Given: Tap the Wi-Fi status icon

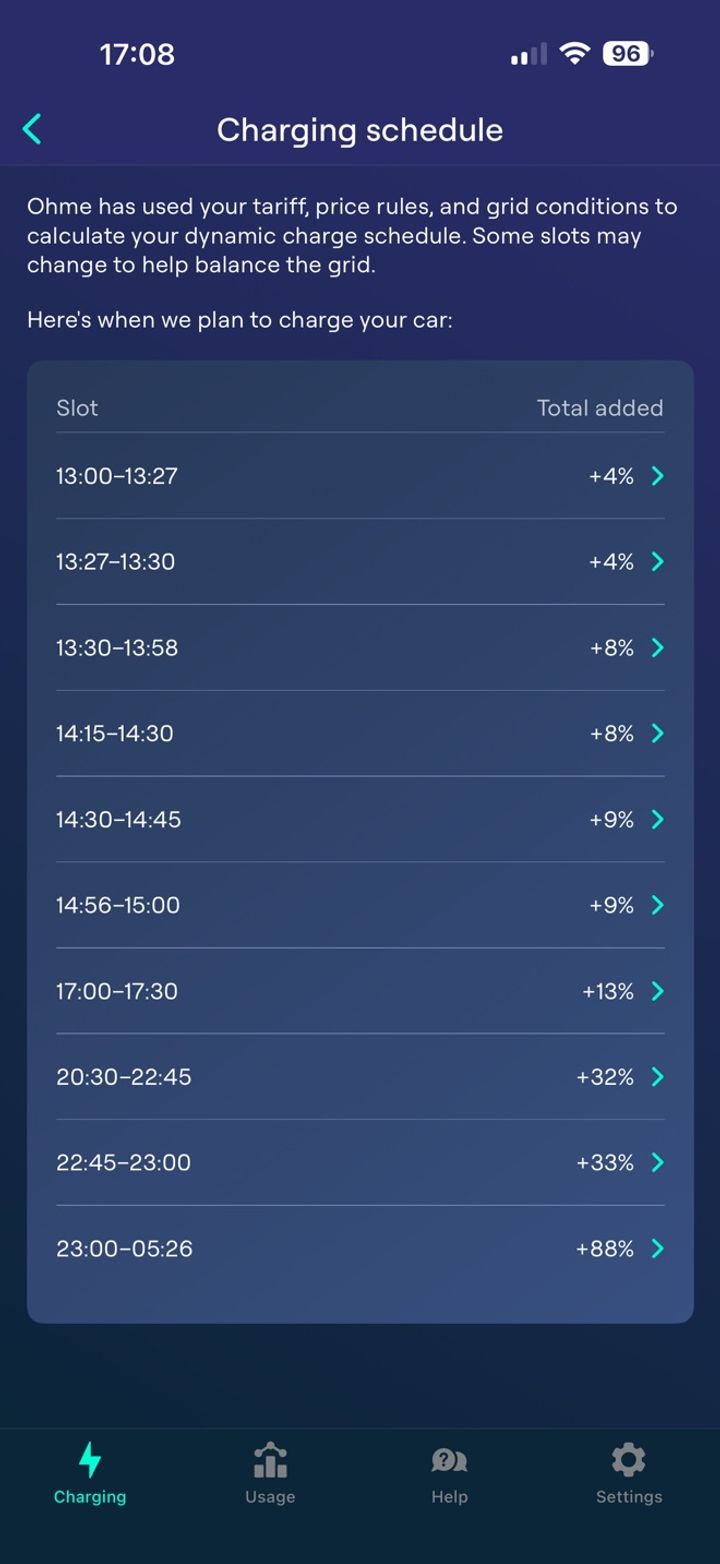Looking at the screenshot, I should [575, 53].
